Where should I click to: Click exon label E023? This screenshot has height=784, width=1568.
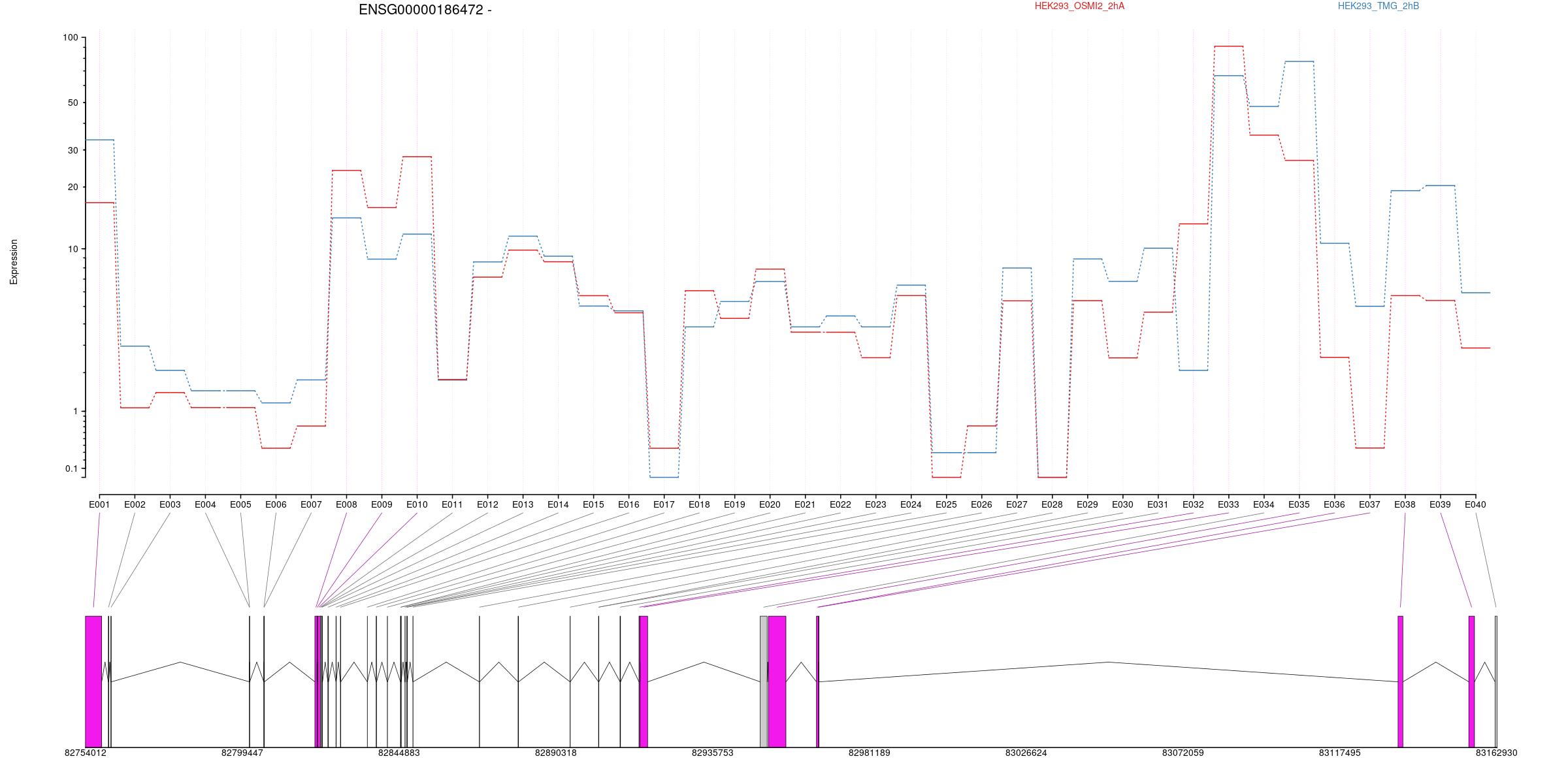(875, 504)
